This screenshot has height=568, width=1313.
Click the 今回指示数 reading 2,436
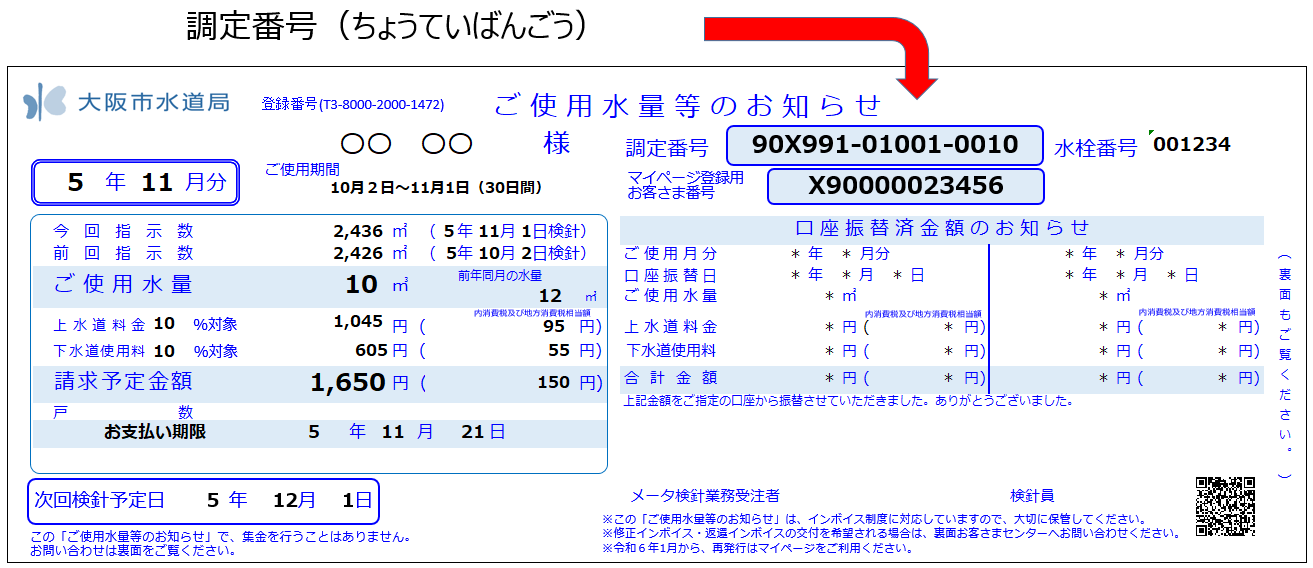coord(358,231)
